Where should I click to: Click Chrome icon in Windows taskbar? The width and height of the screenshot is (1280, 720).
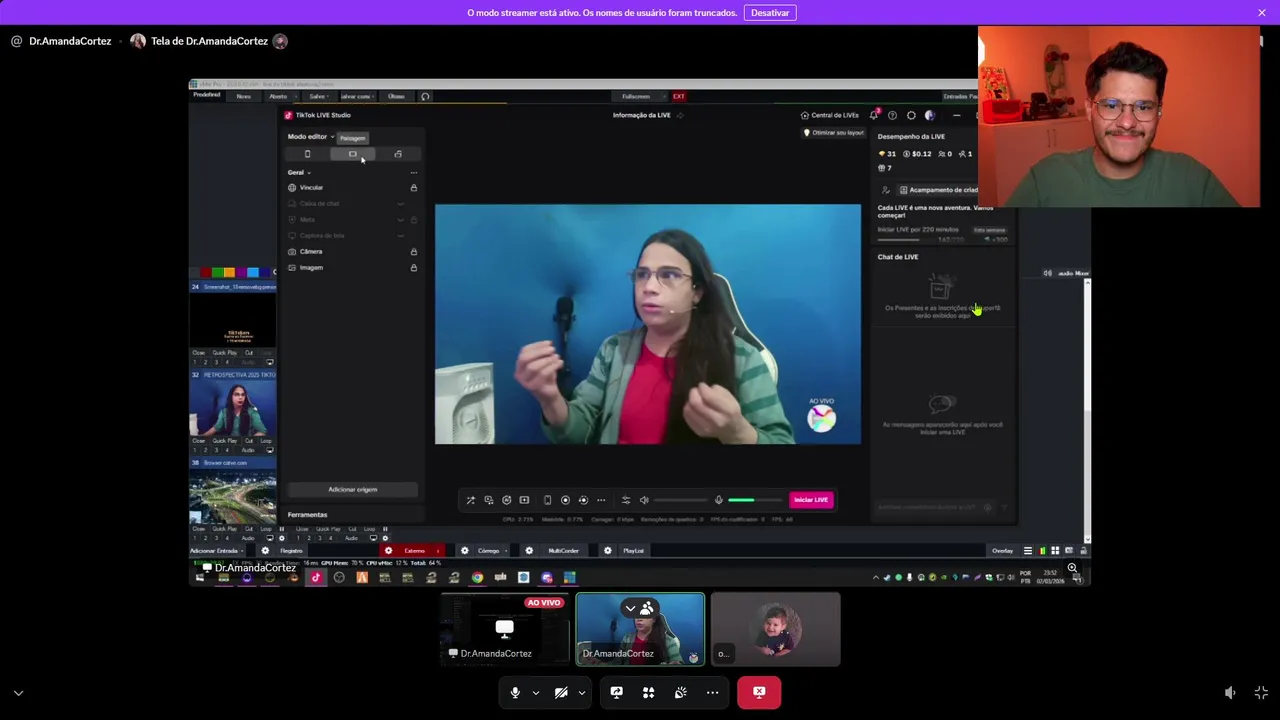(477, 577)
